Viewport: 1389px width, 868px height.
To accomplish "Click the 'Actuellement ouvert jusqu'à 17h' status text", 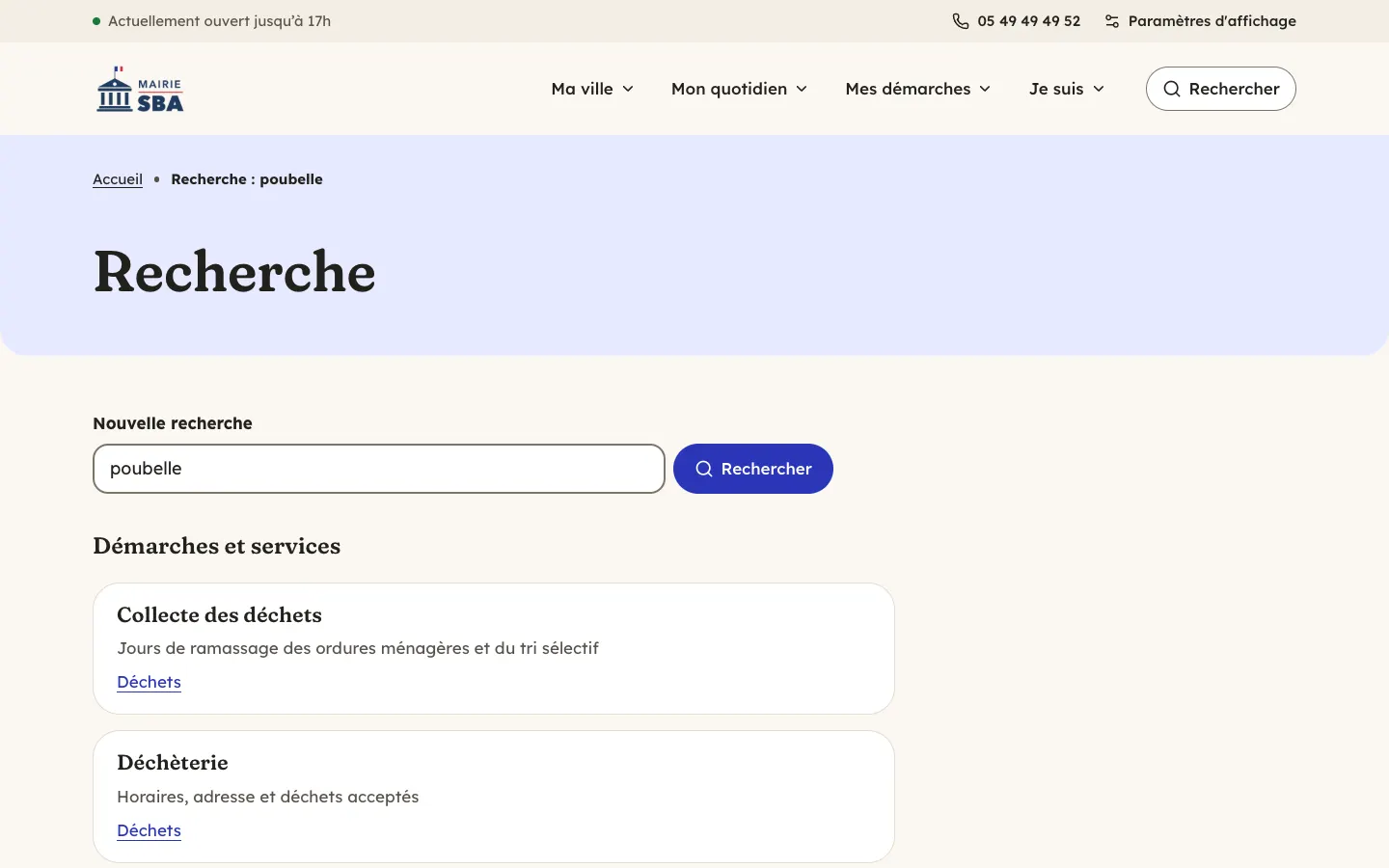I will click(x=219, y=21).
